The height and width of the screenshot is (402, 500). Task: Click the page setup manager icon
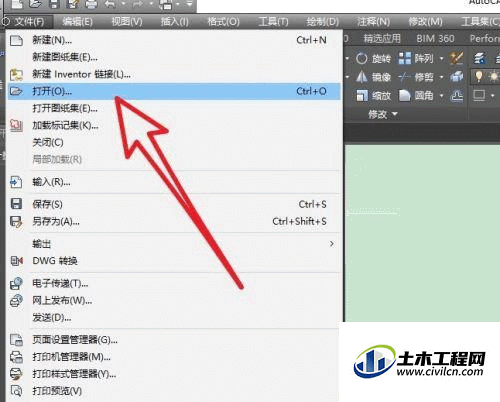click(x=16, y=340)
